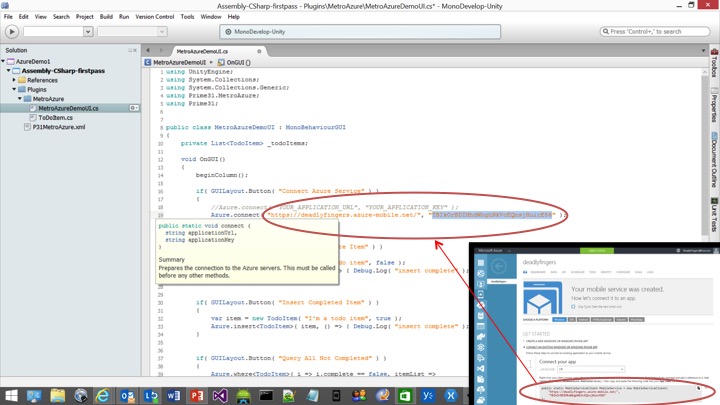720x405 pixels.
Task: Expand the References folder
Action: pyautogui.click(x=14, y=80)
